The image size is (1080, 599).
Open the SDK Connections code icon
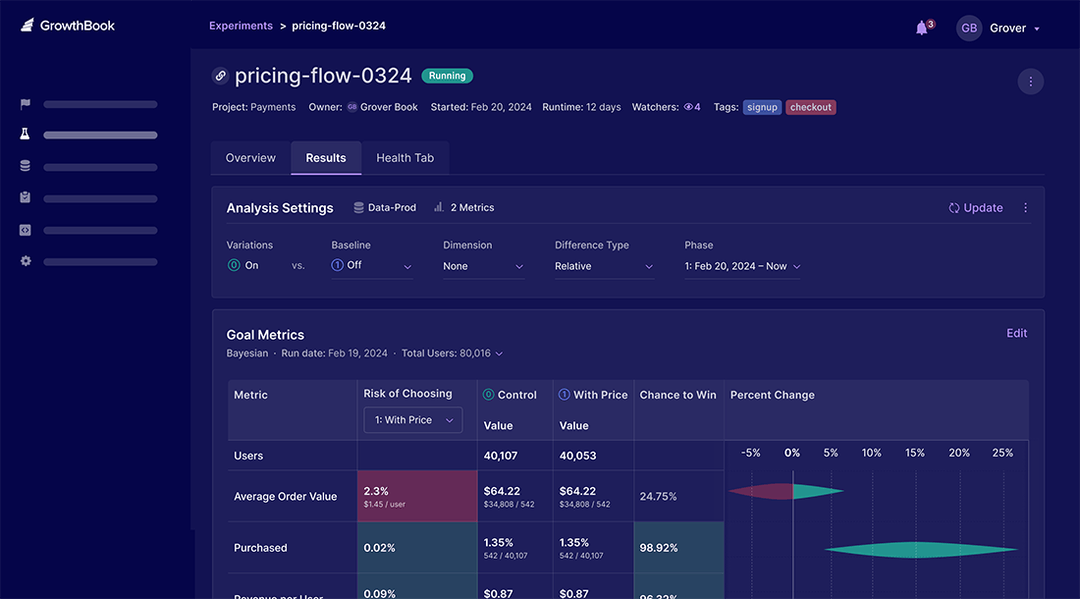(24, 229)
